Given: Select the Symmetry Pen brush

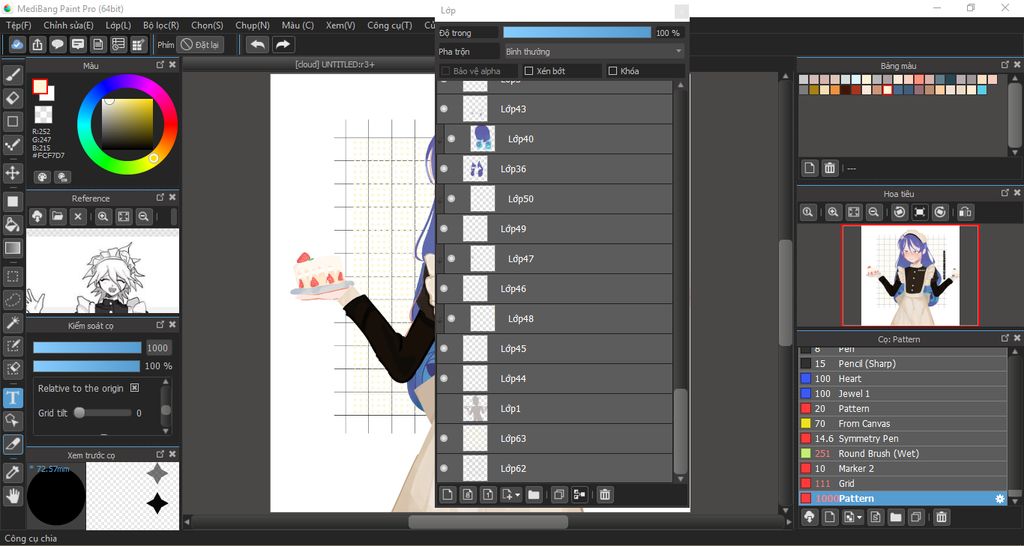Looking at the screenshot, I should coord(903,439).
